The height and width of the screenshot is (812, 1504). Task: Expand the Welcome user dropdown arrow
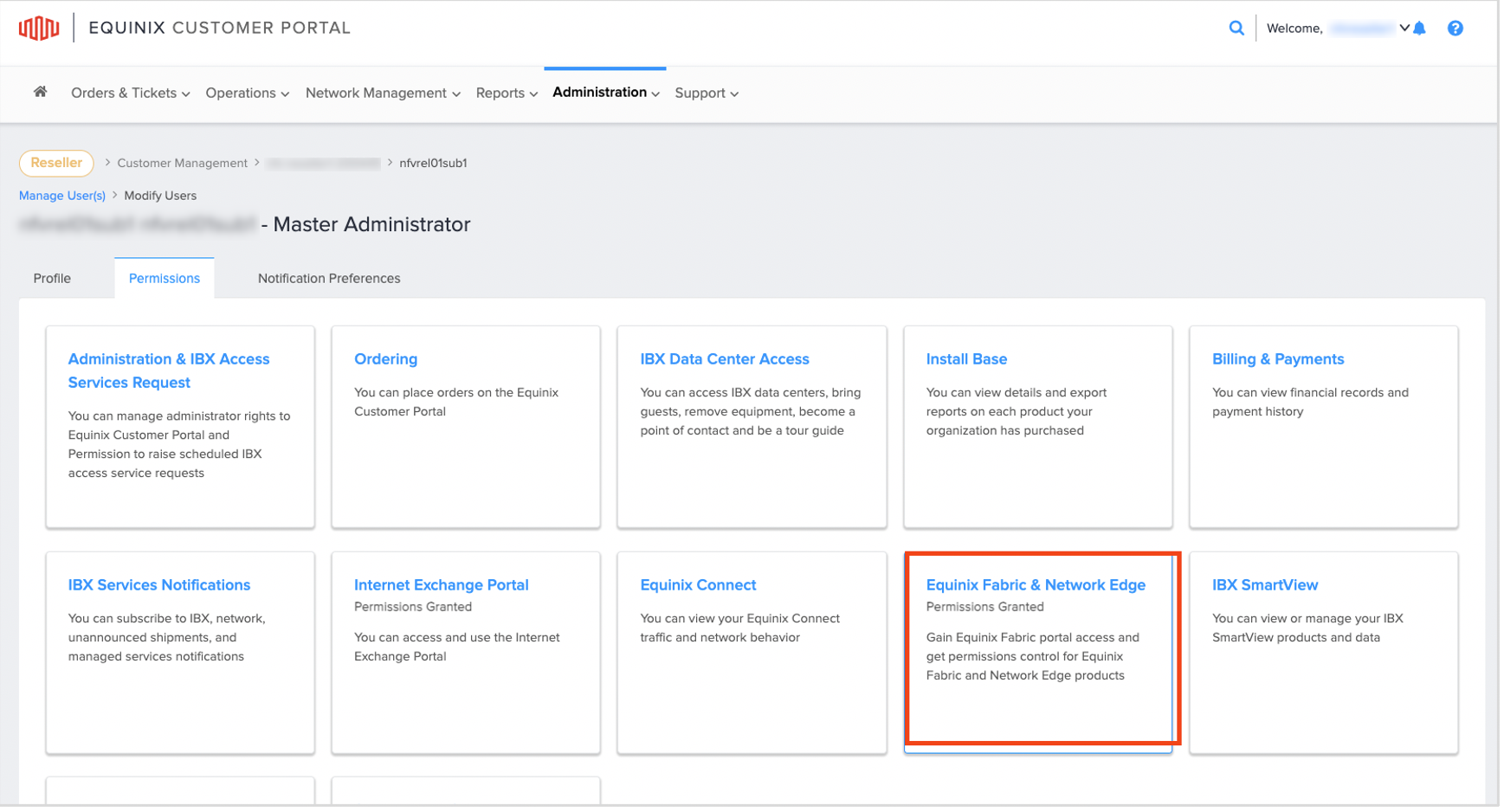pyautogui.click(x=1404, y=28)
